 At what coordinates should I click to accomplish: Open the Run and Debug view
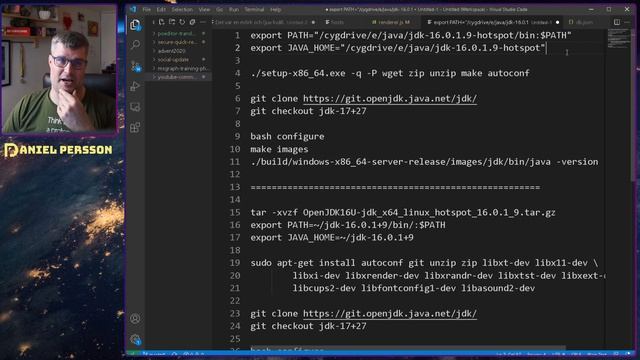click(135, 87)
